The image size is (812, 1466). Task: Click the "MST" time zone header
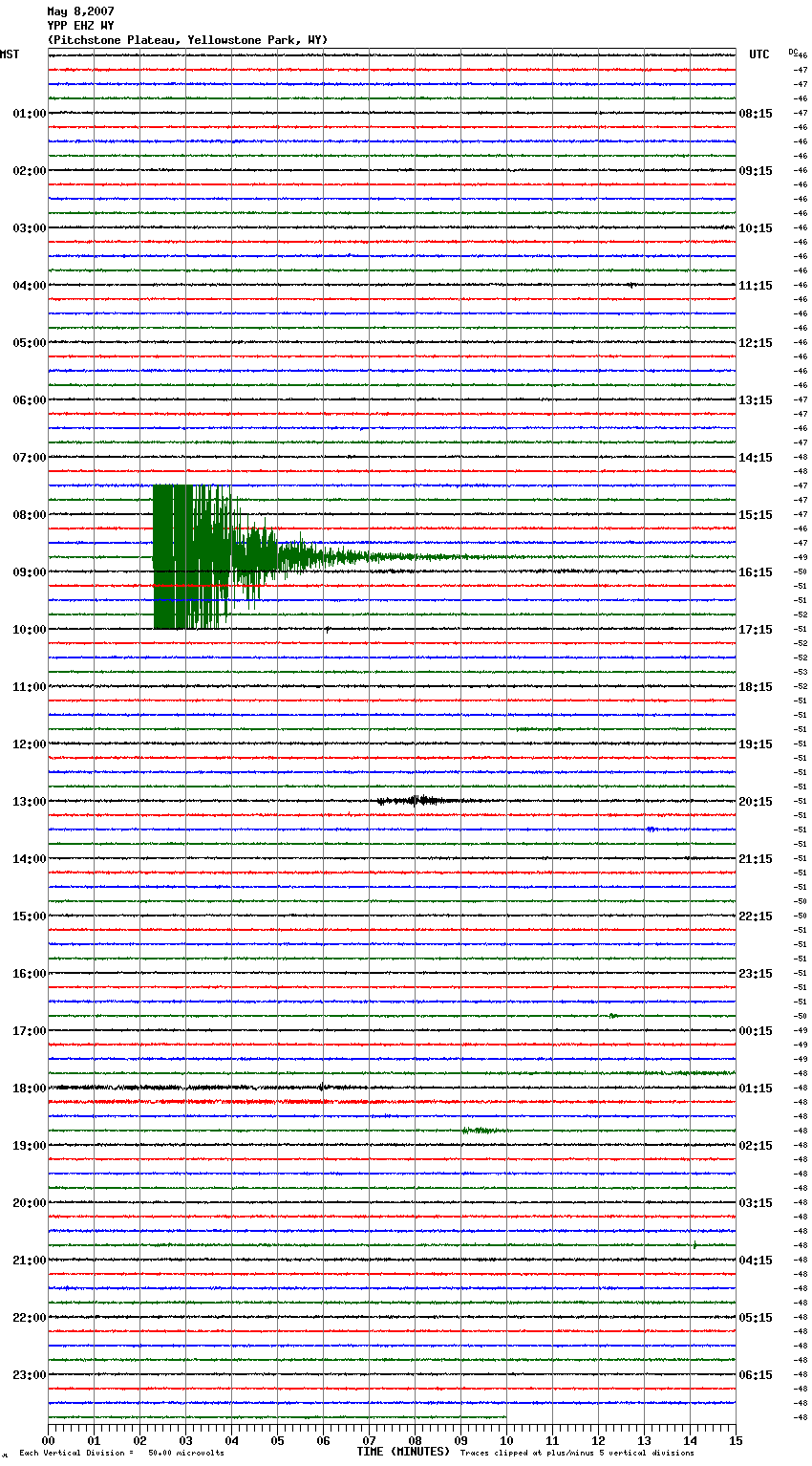tap(10, 54)
